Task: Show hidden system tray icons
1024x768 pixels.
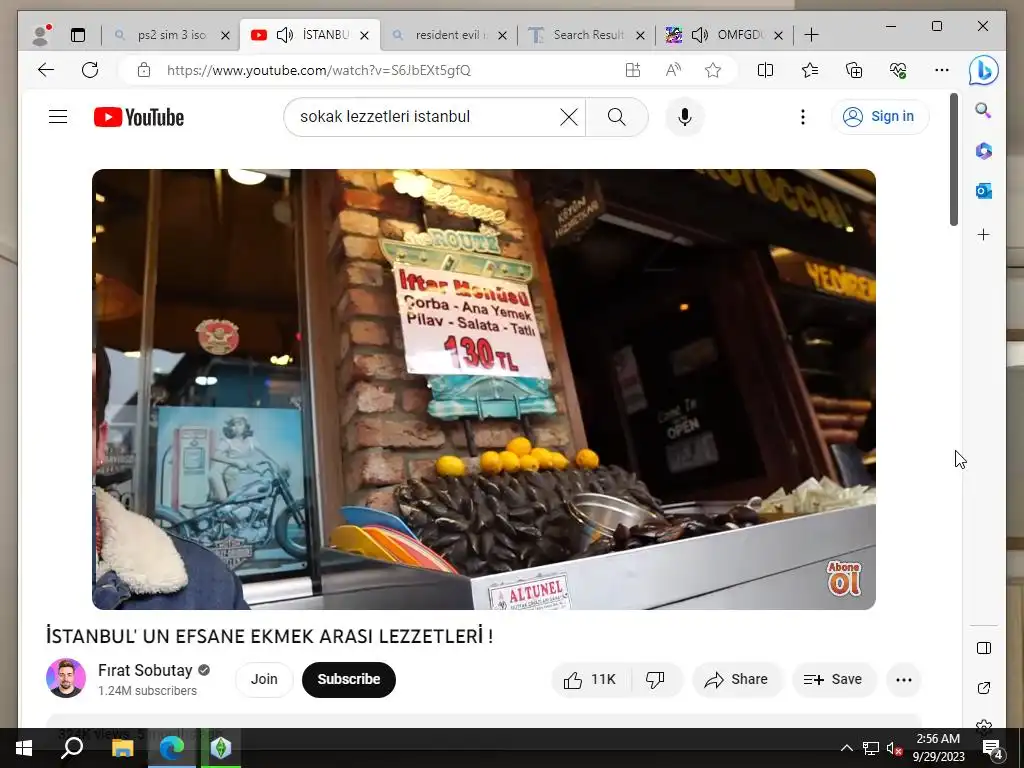Action: tap(846, 748)
